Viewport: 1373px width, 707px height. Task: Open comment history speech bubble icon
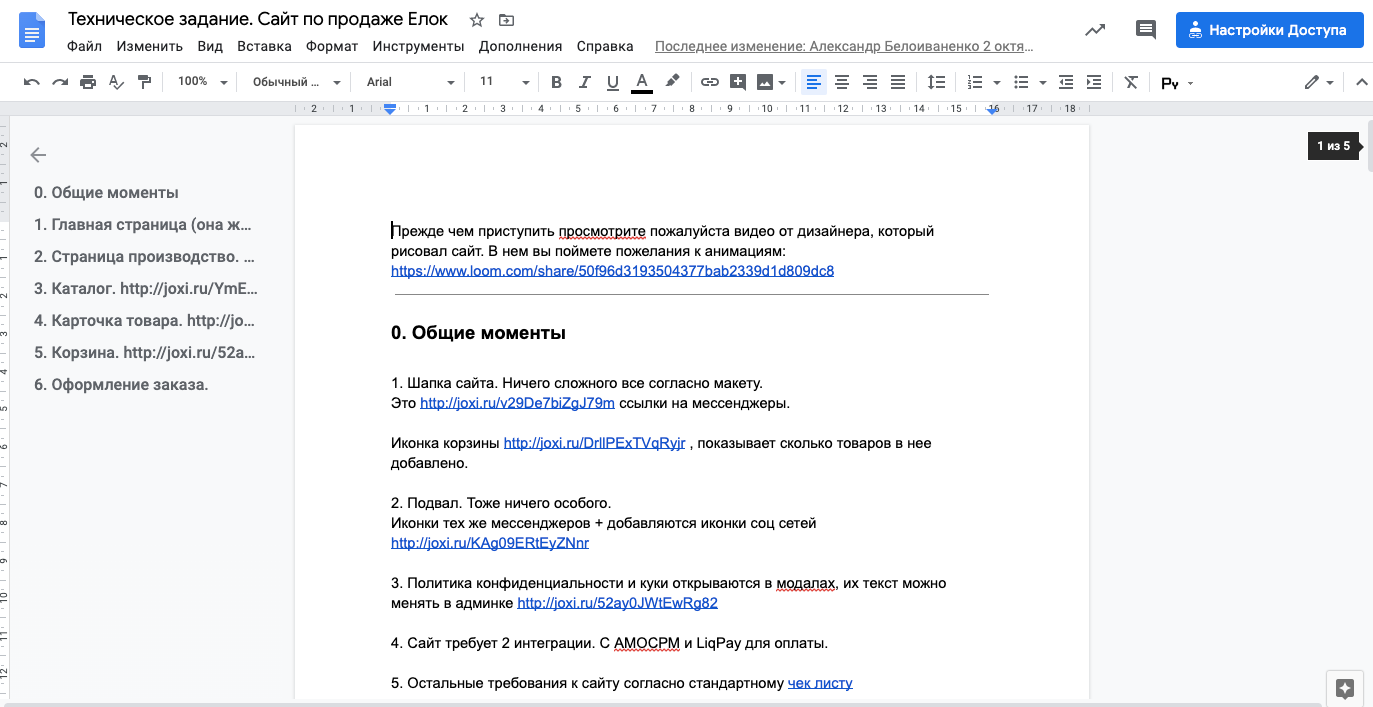coord(1146,30)
